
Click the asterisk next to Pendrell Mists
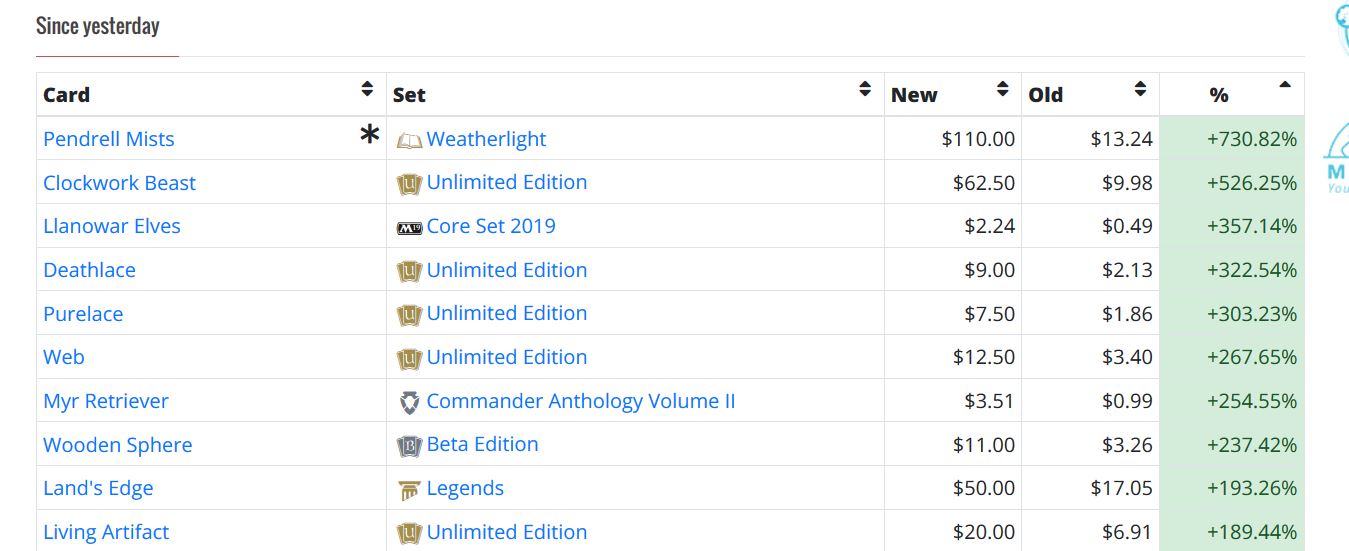tap(370, 135)
